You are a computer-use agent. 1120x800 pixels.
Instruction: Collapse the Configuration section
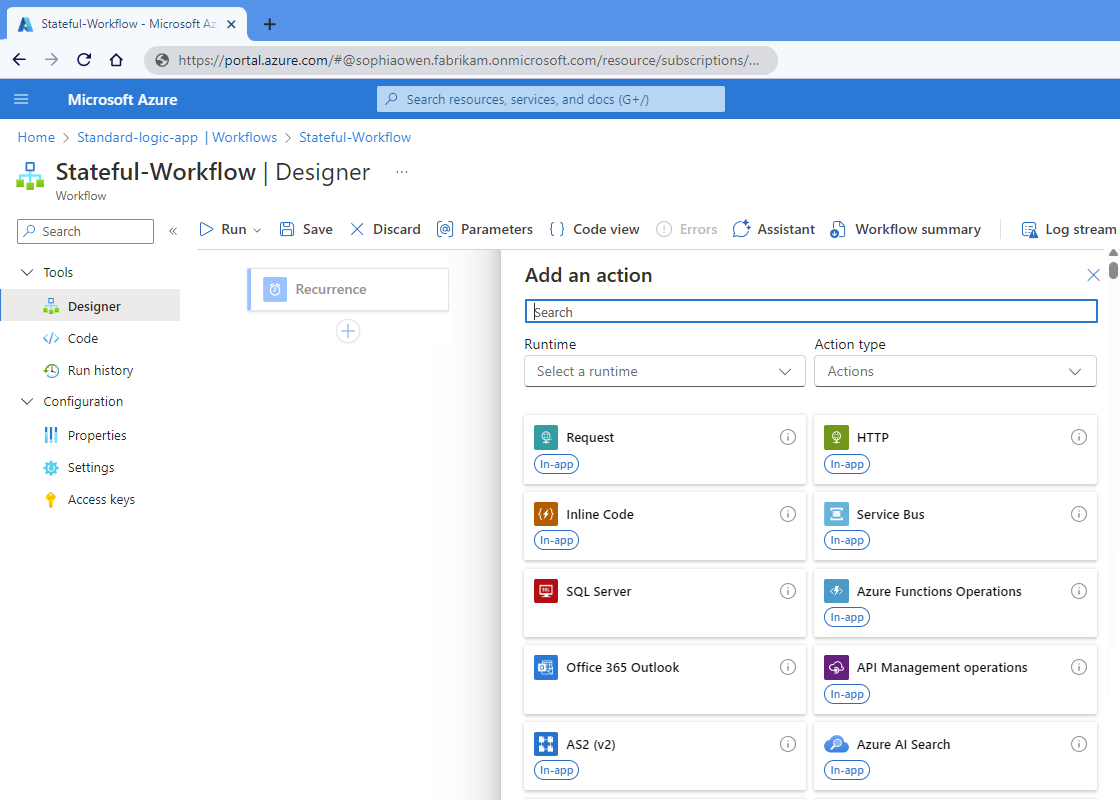(26, 401)
